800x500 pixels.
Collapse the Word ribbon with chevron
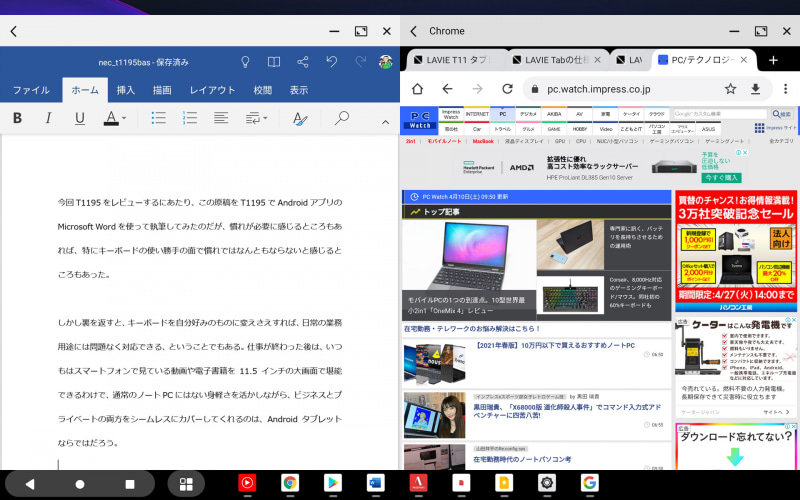point(385,122)
